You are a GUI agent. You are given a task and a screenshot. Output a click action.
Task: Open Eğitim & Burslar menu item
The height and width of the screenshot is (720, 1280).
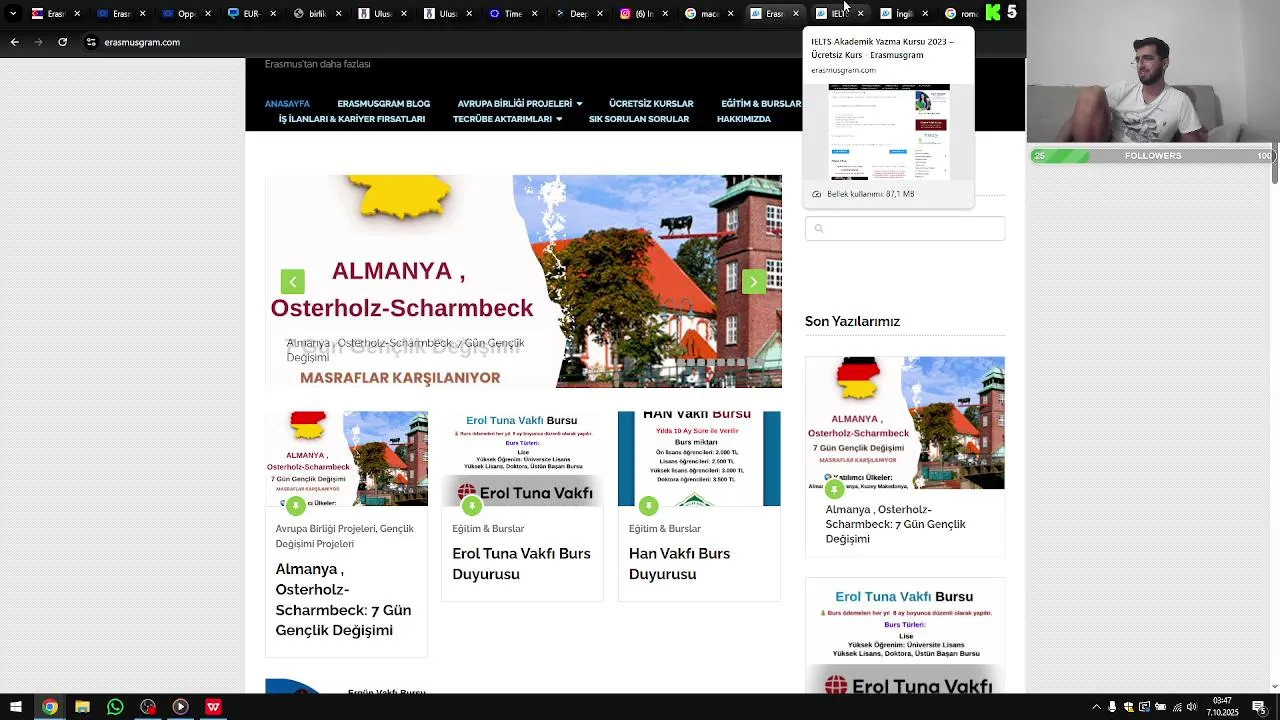click(x=761, y=103)
